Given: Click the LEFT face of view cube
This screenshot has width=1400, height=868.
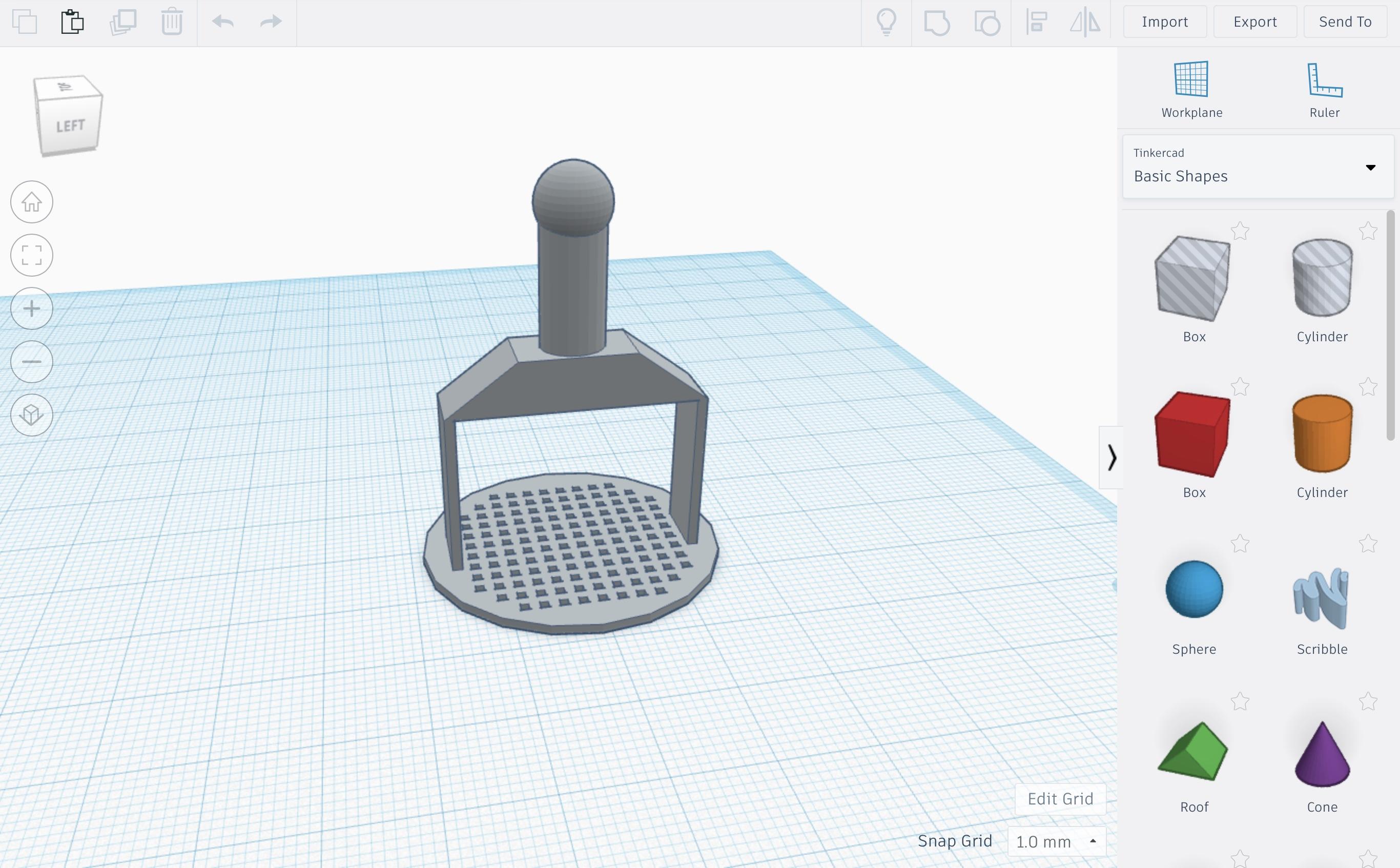Looking at the screenshot, I should (71, 126).
